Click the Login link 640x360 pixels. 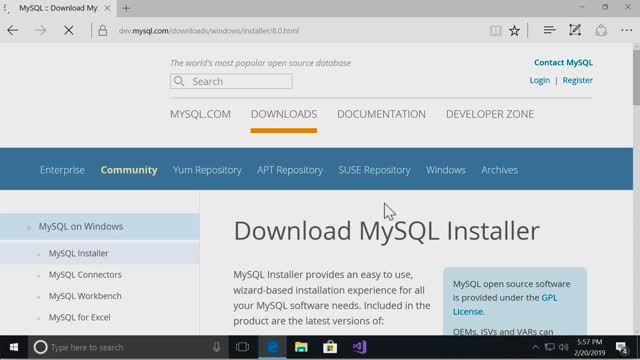coord(540,80)
